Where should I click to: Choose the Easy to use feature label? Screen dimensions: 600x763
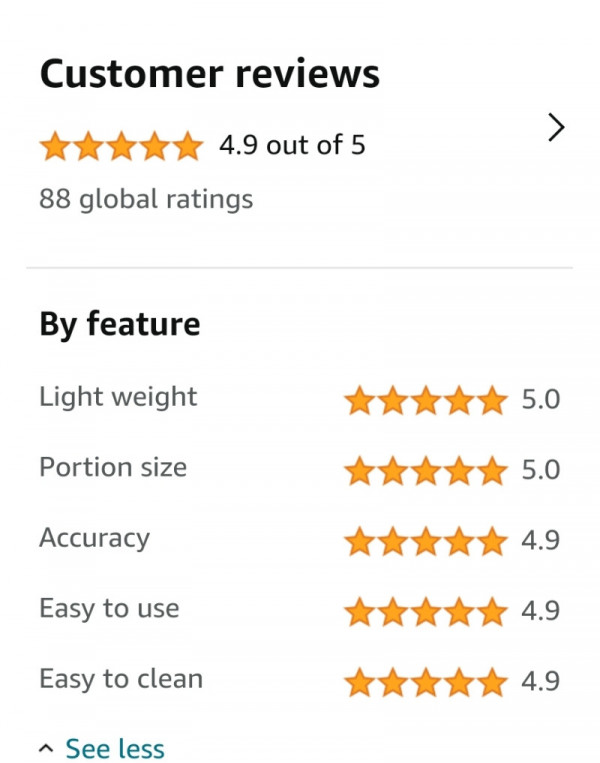(x=109, y=609)
